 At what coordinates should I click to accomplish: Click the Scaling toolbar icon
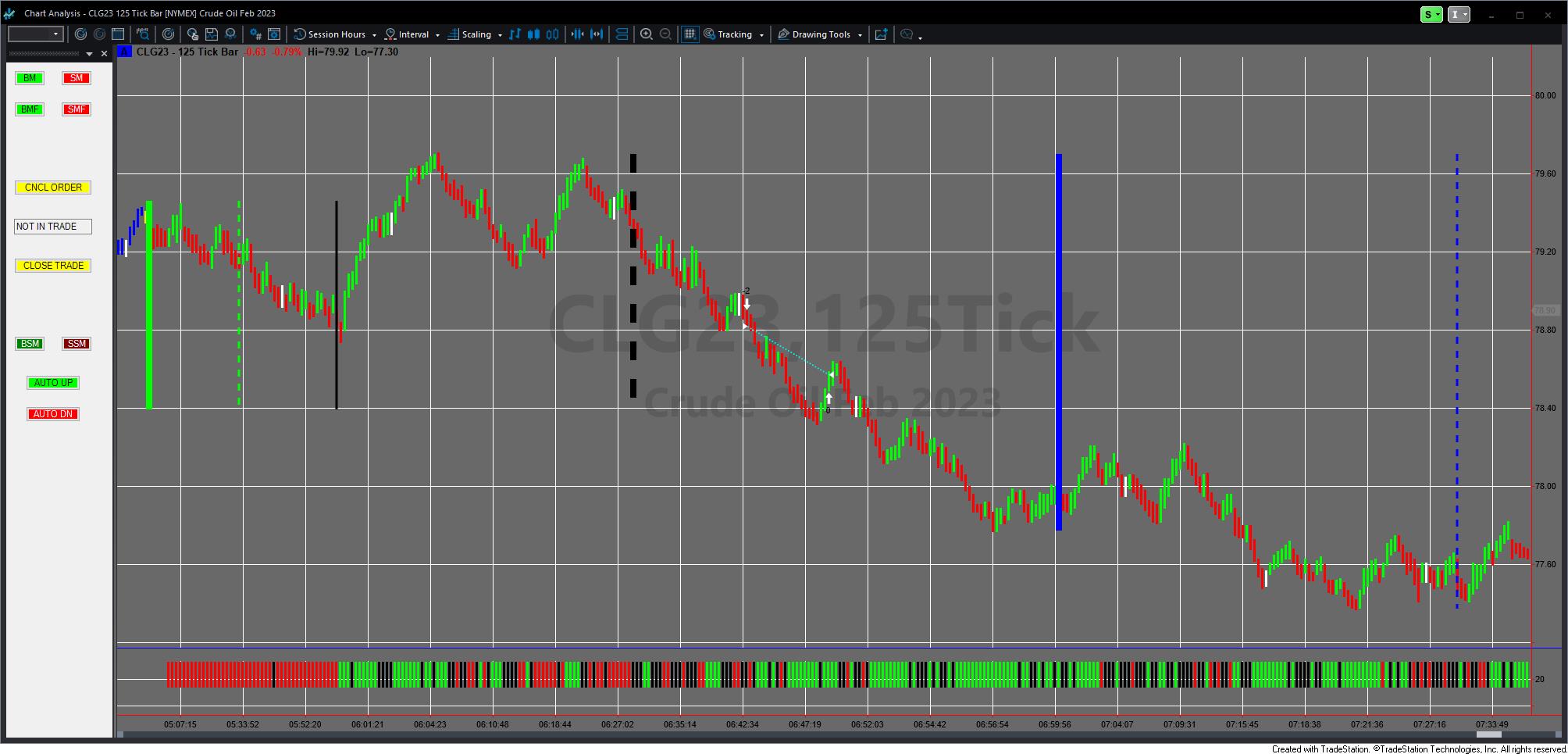point(453,34)
